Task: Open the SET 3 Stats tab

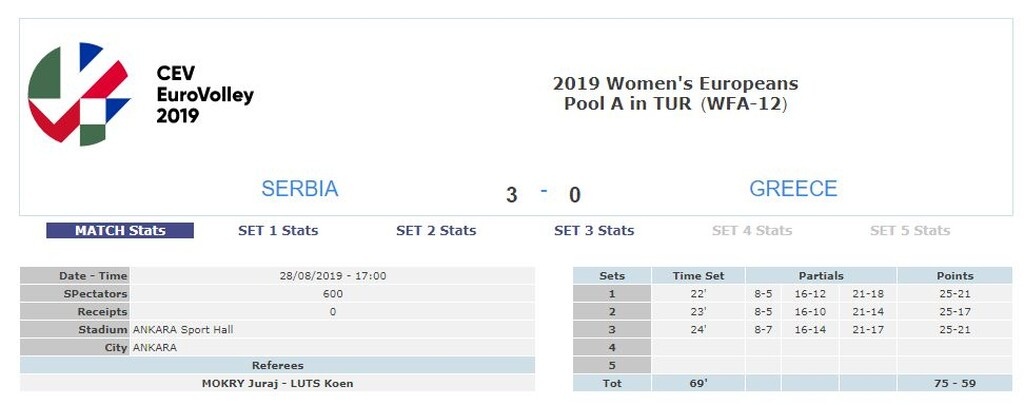Action: click(594, 231)
